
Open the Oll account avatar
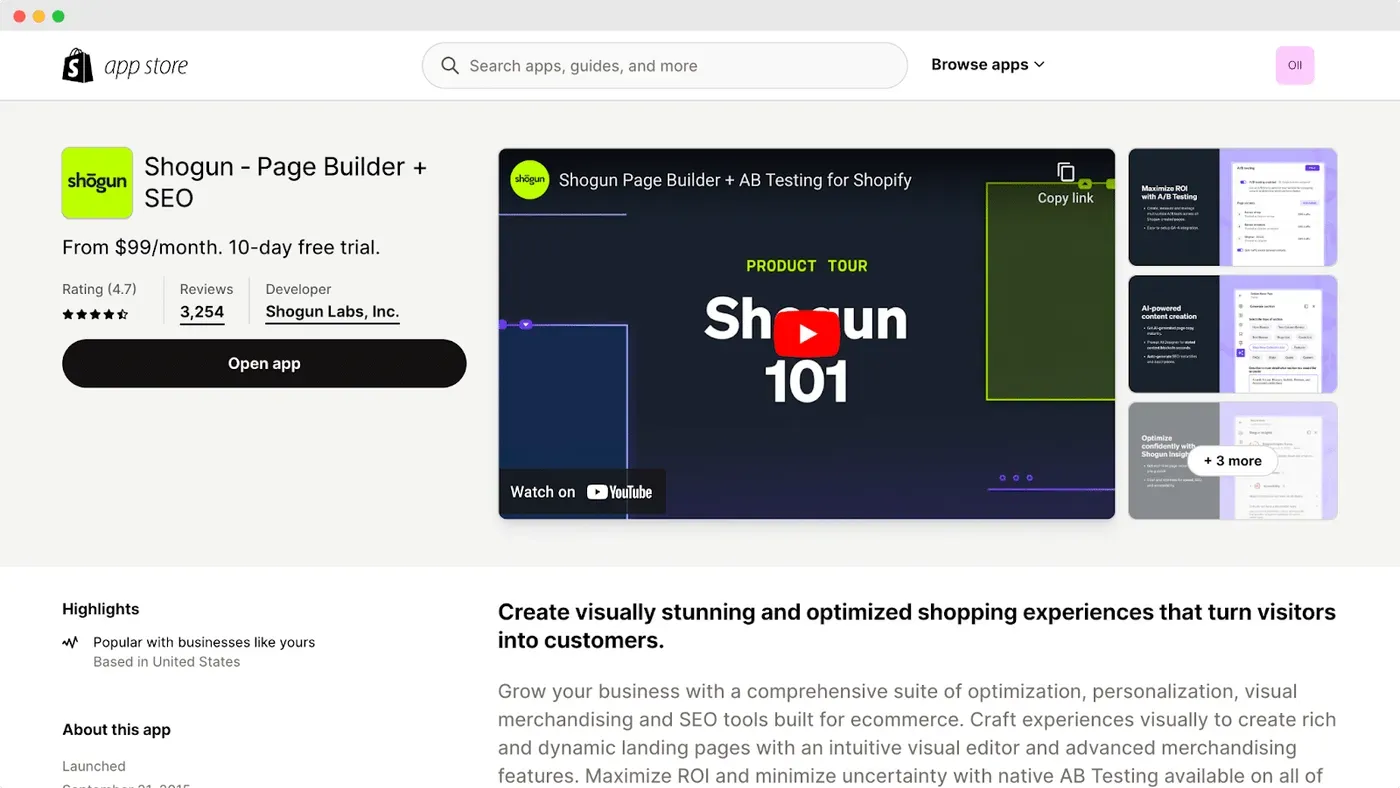point(1295,65)
